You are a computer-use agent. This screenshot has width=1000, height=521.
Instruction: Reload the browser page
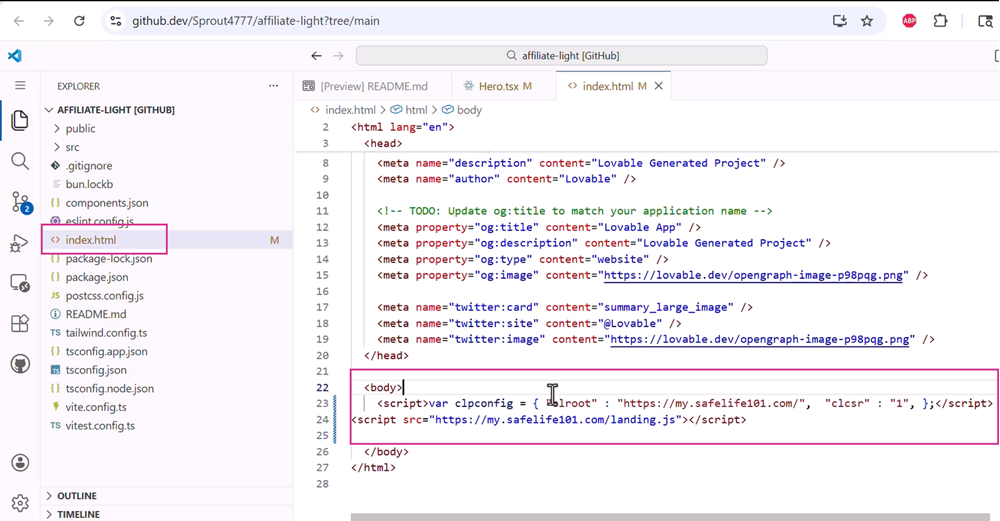point(79,20)
